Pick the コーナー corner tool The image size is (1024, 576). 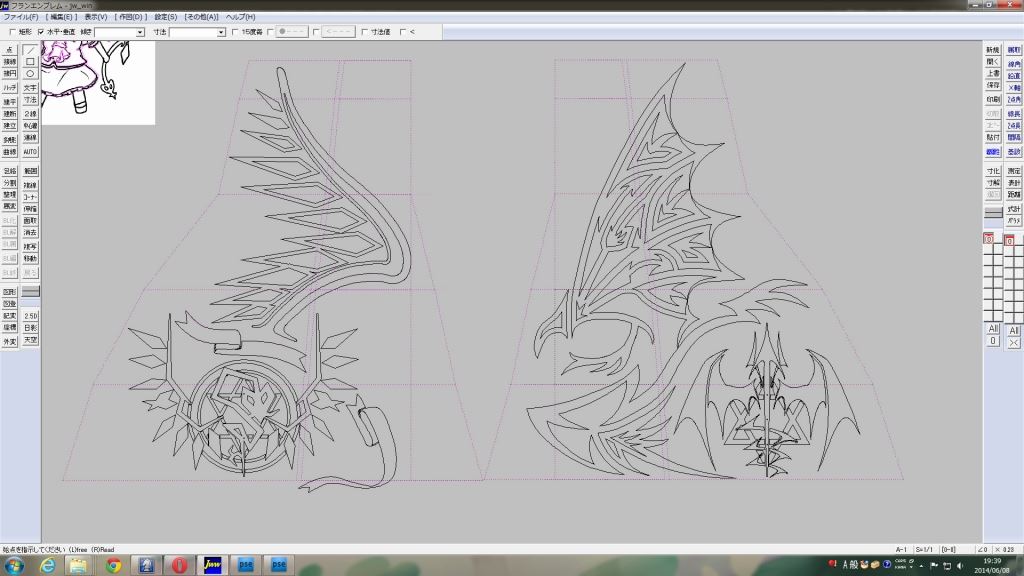click(30, 197)
